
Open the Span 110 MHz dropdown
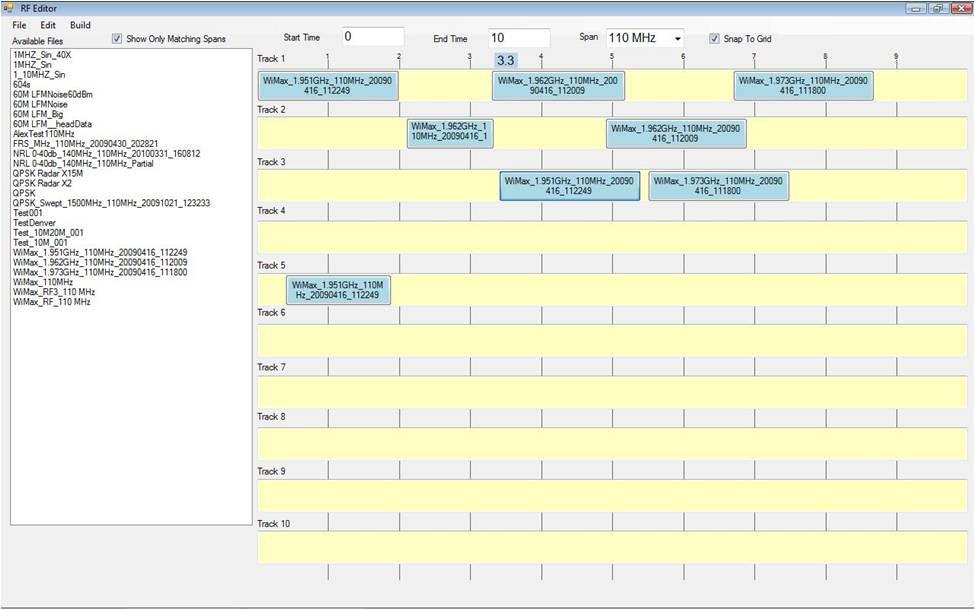(645, 38)
